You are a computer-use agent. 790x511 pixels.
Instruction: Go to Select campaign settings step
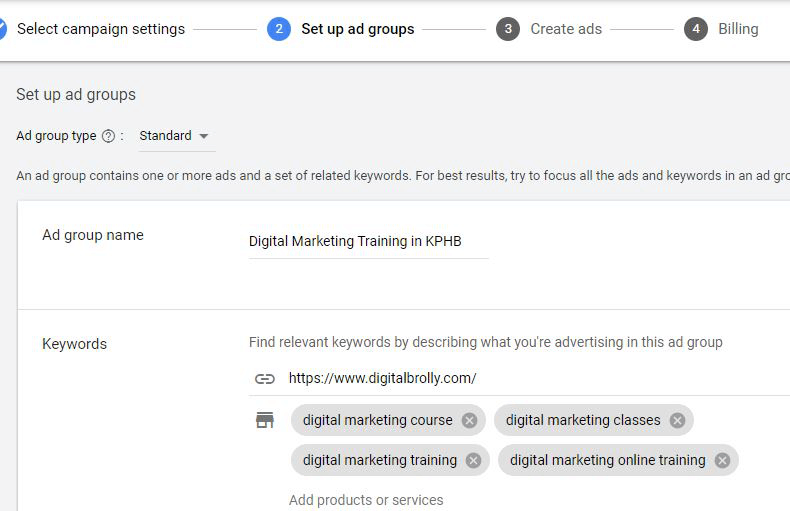(101, 29)
